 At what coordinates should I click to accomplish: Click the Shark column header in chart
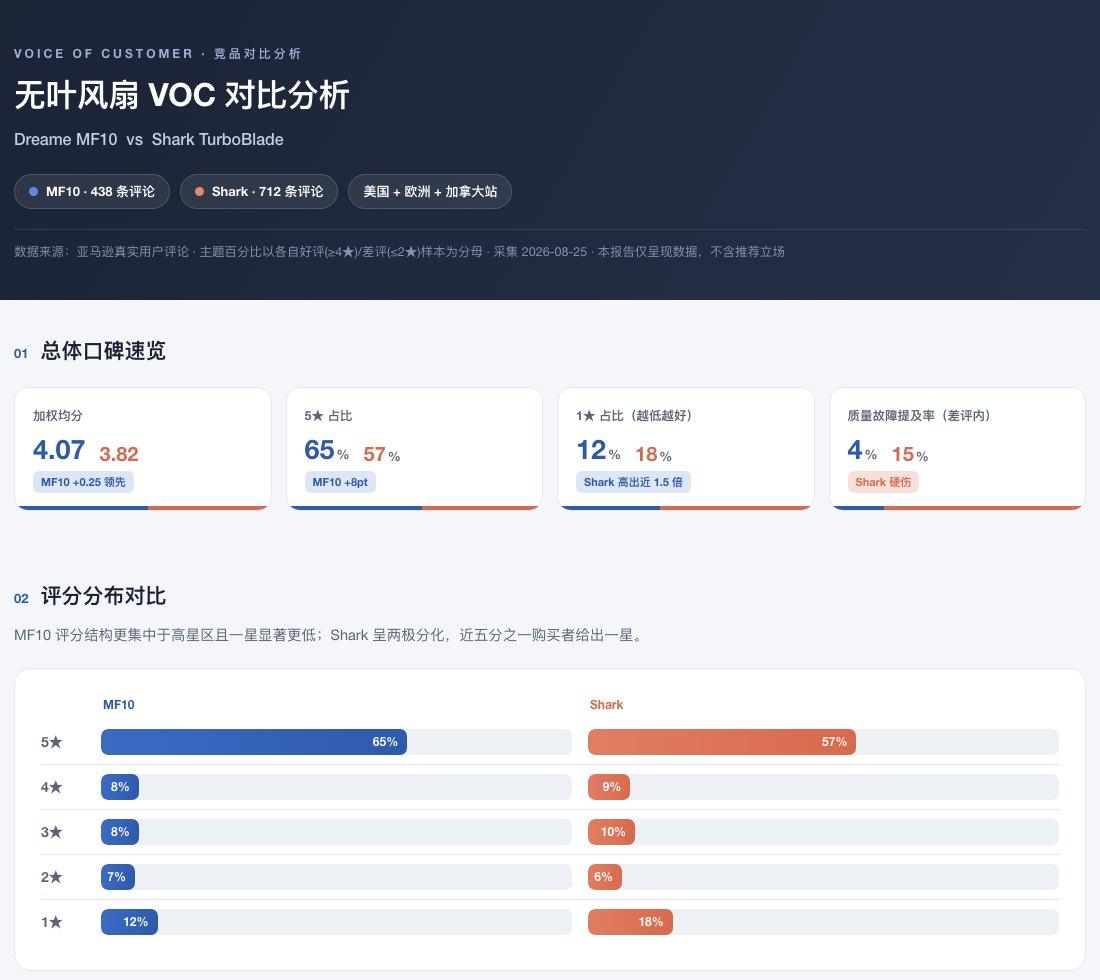coord(606,705)
